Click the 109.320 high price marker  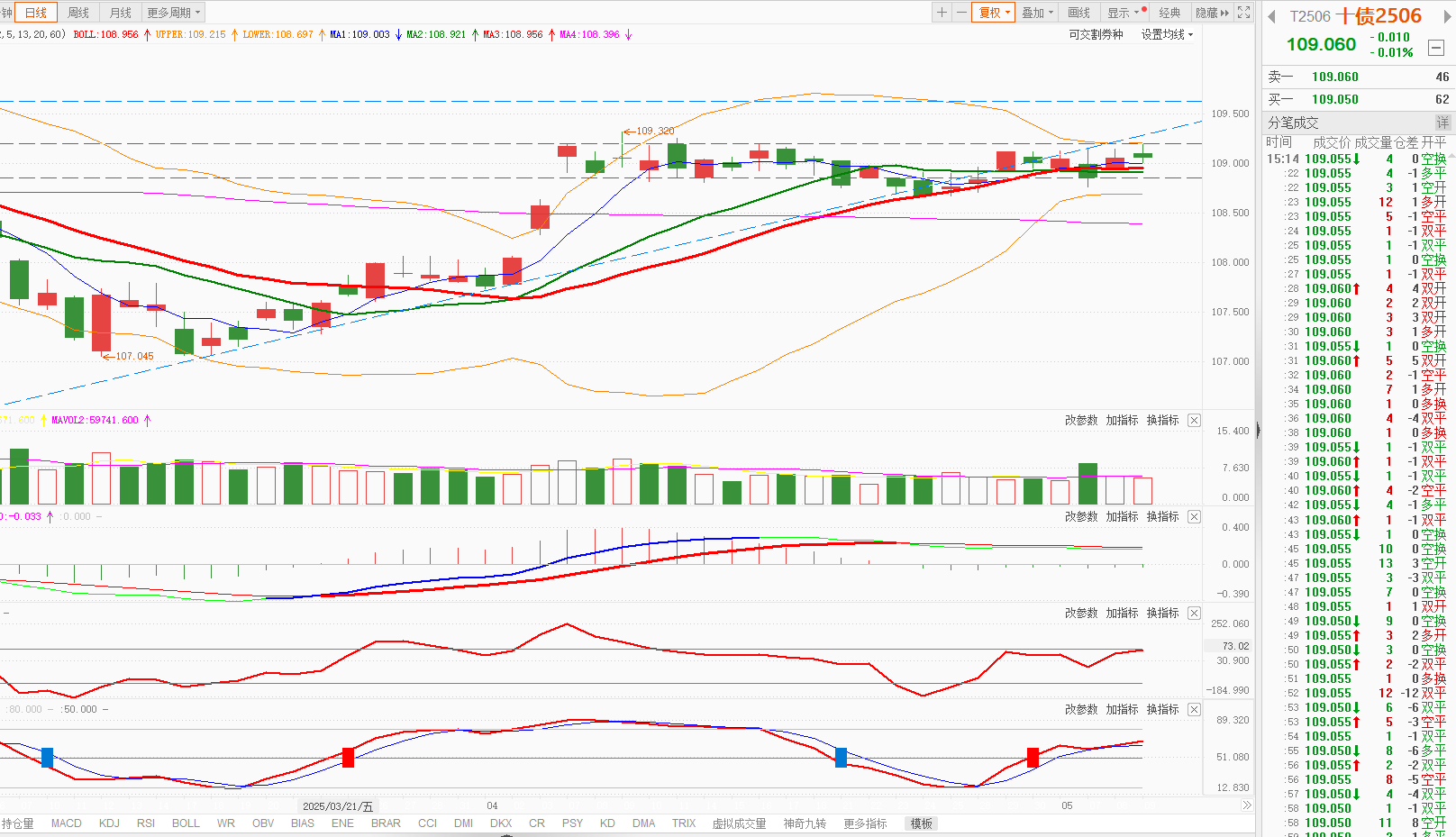pos(655,131)
